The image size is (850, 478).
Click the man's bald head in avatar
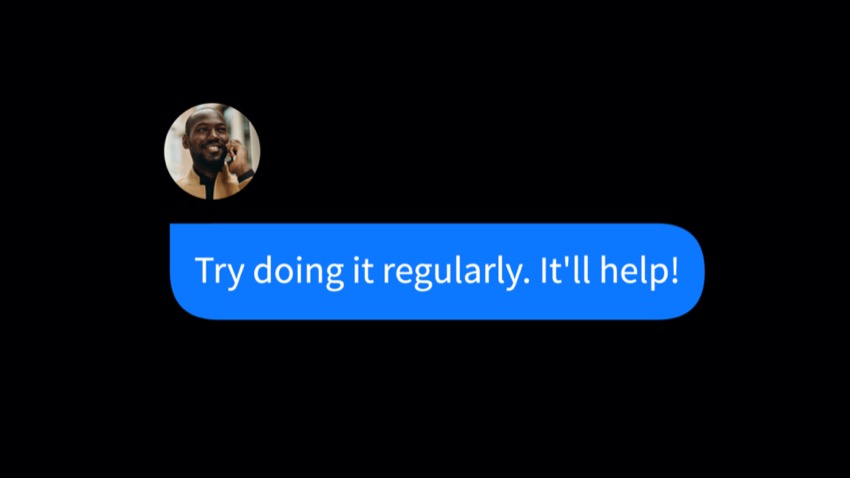(x=205, y=116)
